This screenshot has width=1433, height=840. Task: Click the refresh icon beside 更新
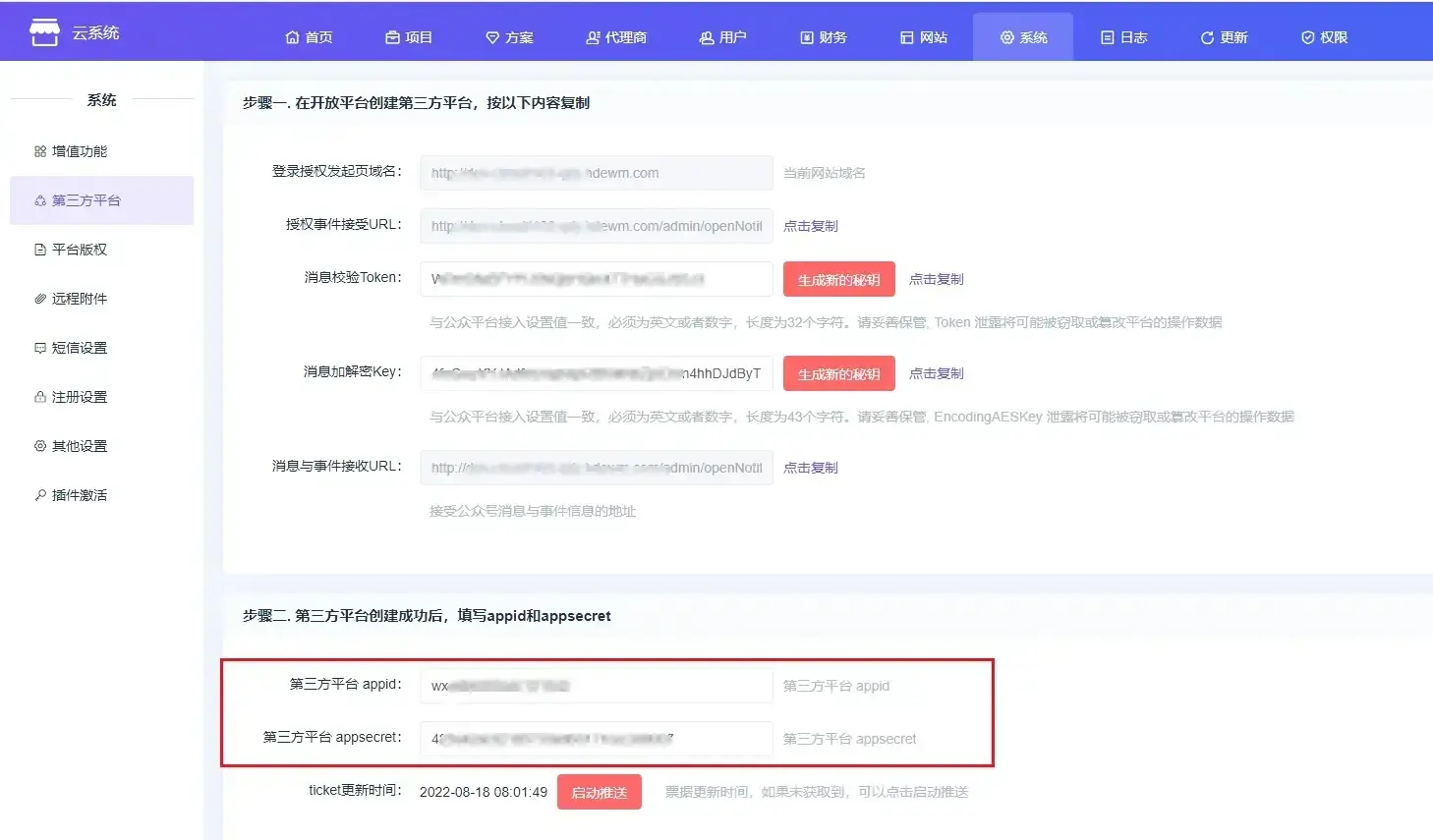coord(1207,37)
